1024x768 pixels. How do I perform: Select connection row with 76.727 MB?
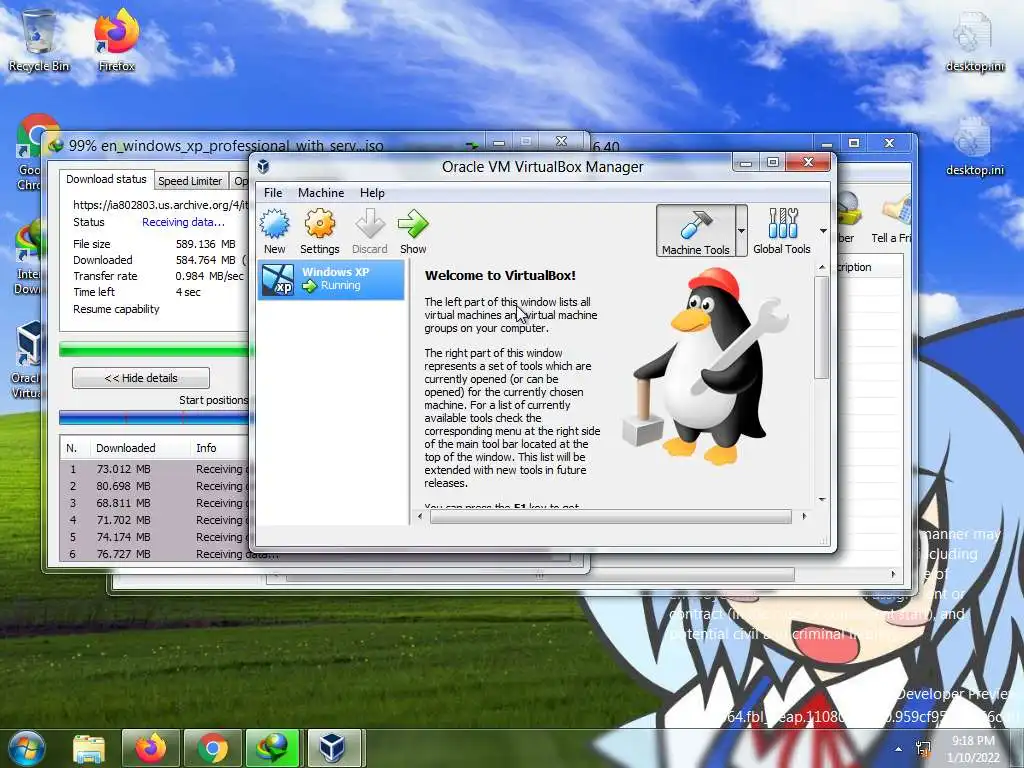click(155, 554)
